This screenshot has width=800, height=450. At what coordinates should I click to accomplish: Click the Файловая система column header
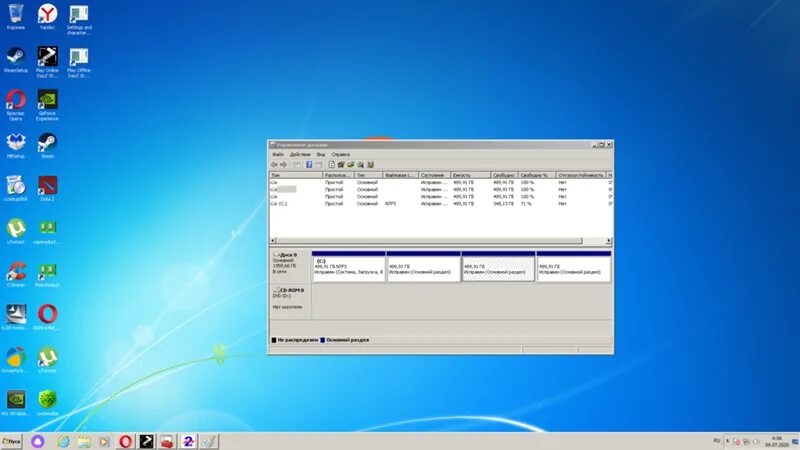401,175
